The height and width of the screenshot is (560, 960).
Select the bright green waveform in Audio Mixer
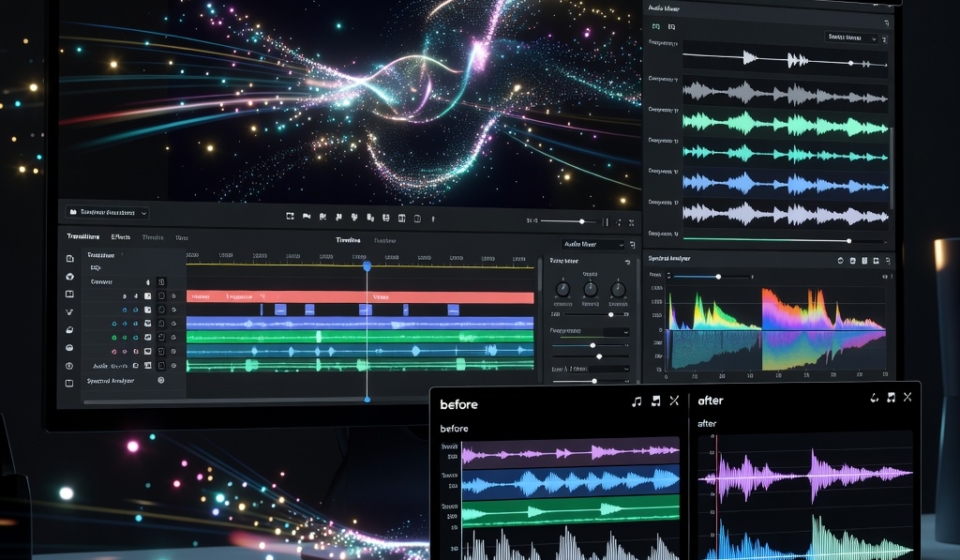(x=786, y=125)
